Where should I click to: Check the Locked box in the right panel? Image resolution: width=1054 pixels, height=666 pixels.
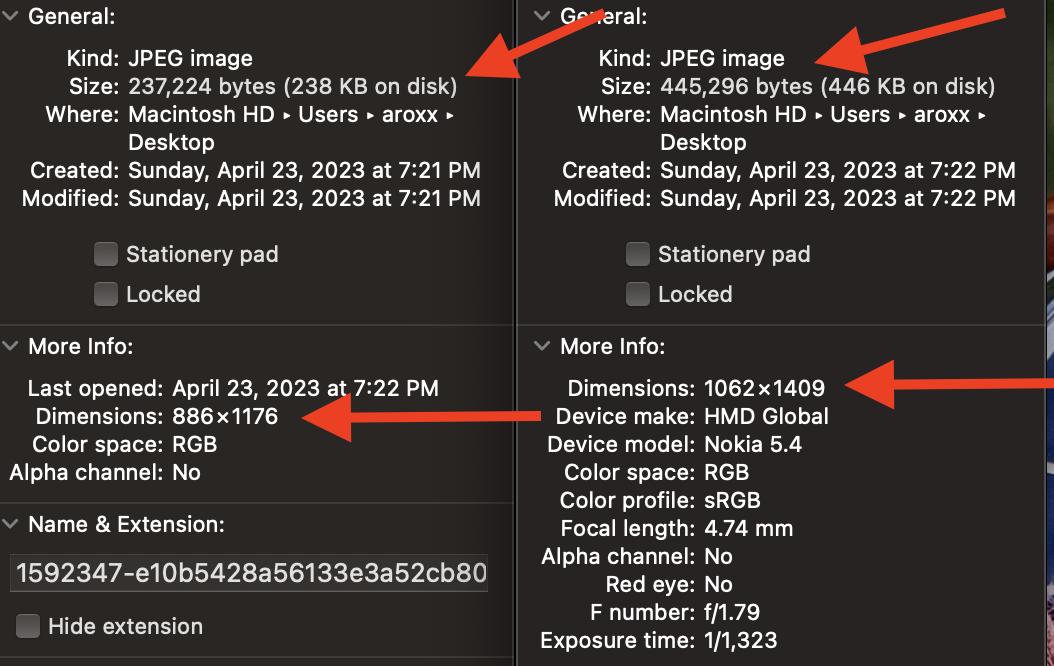coord(637,294)
